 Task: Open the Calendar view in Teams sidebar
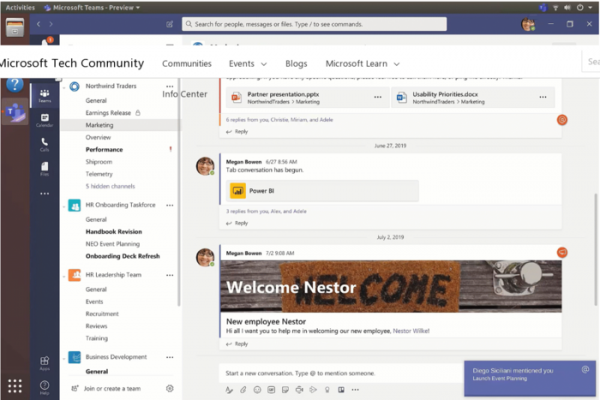pos(45,120)
